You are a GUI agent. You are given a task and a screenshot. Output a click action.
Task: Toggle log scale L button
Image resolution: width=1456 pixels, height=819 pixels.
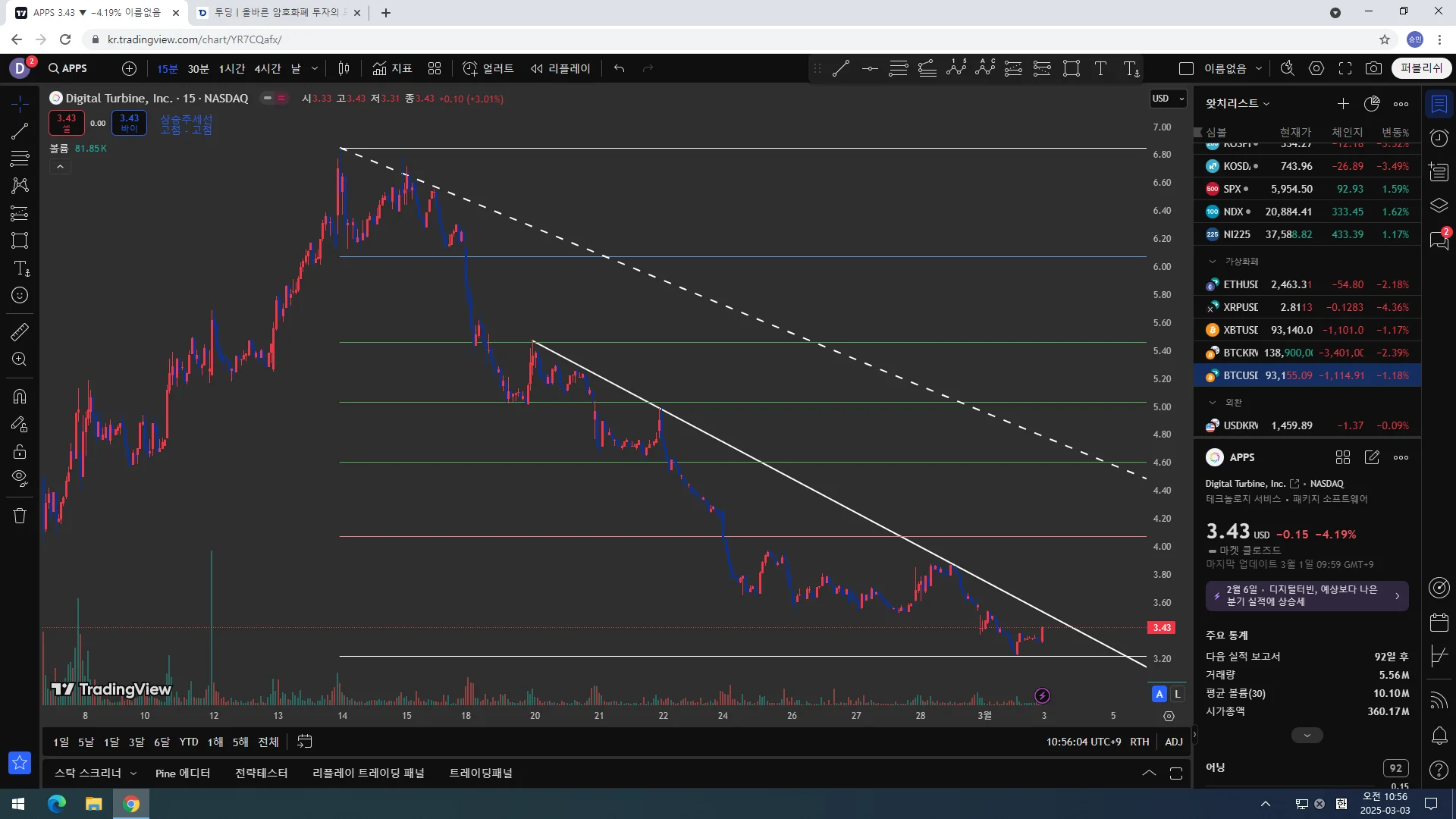tap(1177, 694)
